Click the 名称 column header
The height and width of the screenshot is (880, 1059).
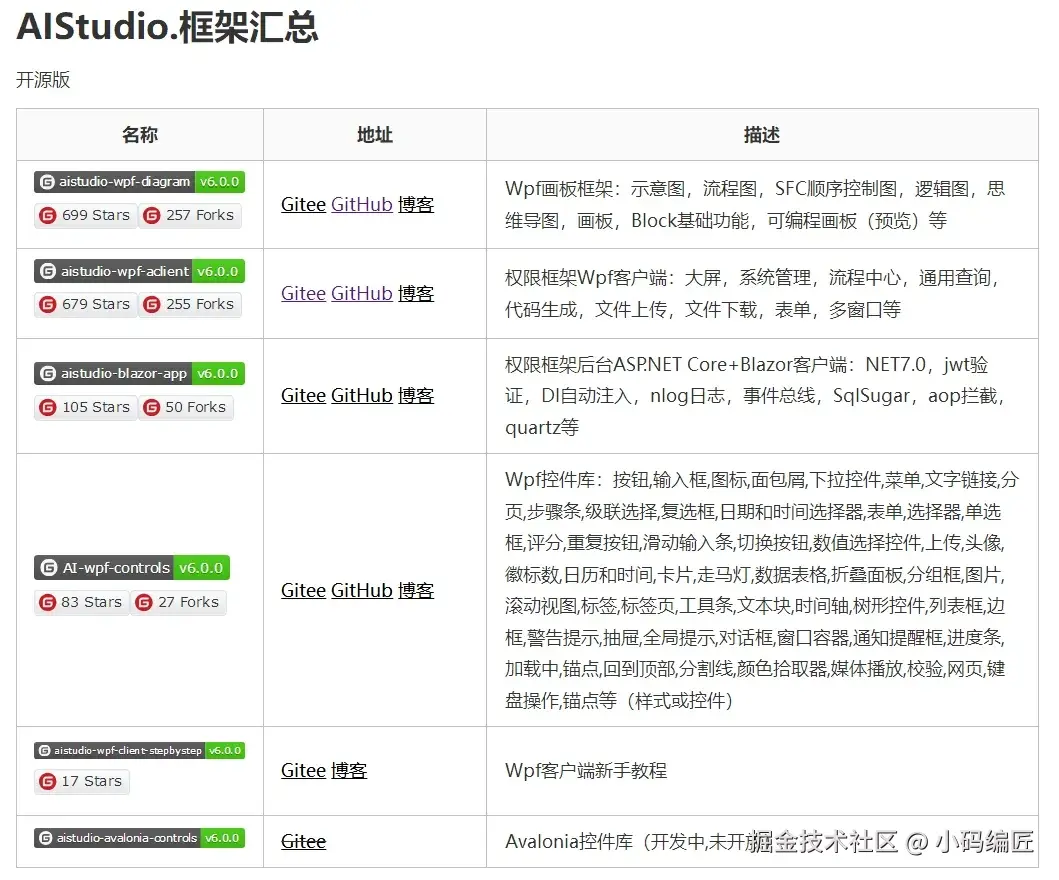click(140, 135)
